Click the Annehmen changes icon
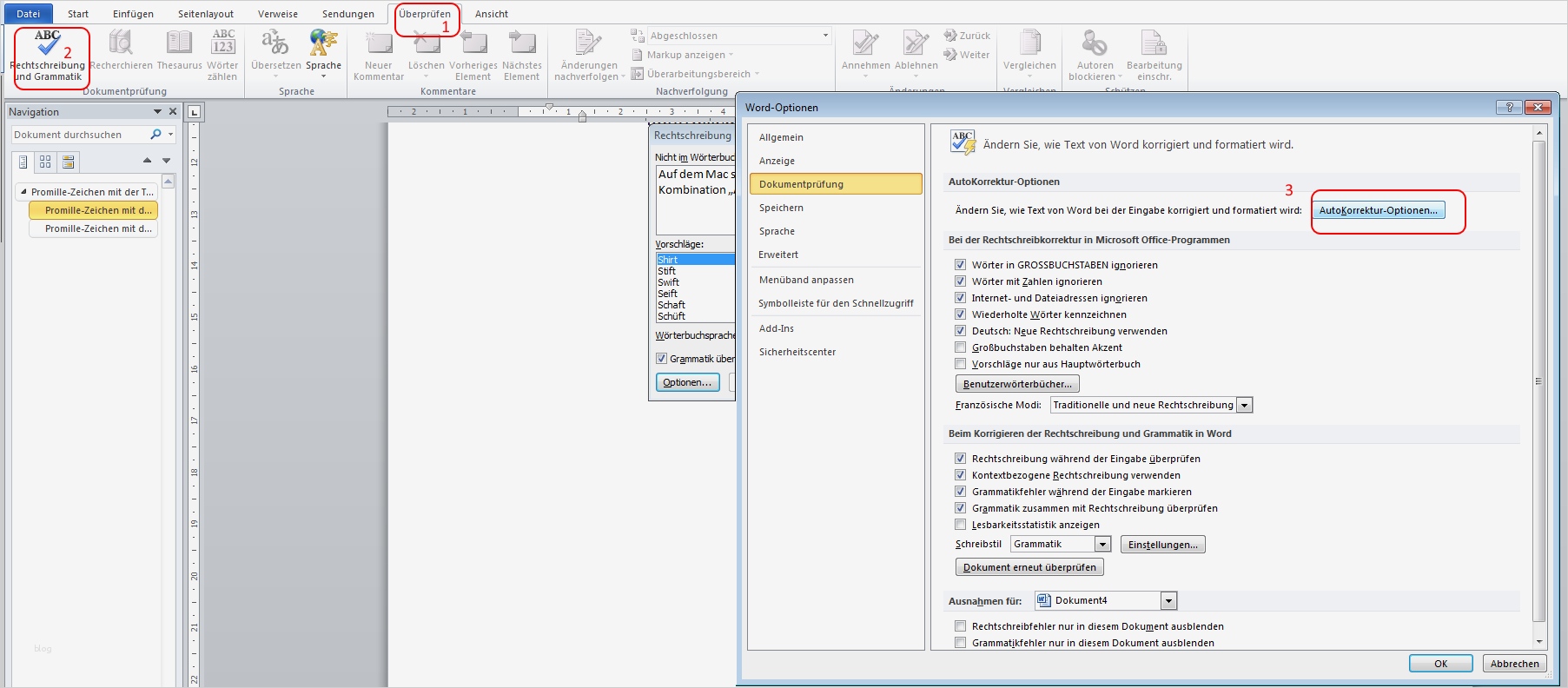Image resolution: width=1568 pixels, height=688 pixels. [865, 43]
